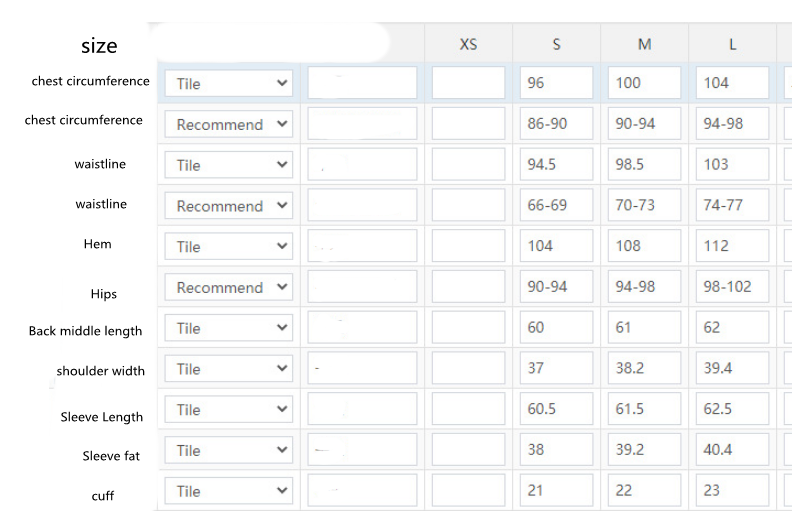Edit the Sleeve Length field showing 60.5

click(556, 410)
